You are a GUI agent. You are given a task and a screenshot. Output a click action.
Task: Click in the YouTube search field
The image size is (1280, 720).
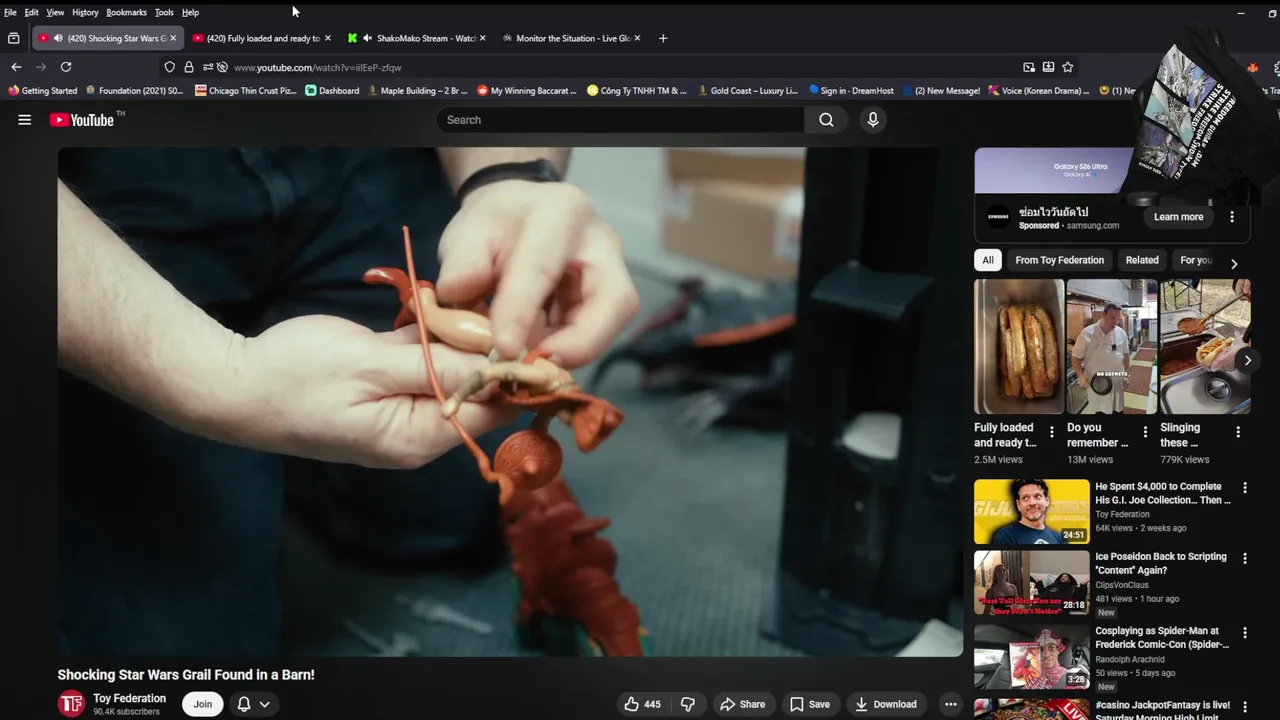620,120
